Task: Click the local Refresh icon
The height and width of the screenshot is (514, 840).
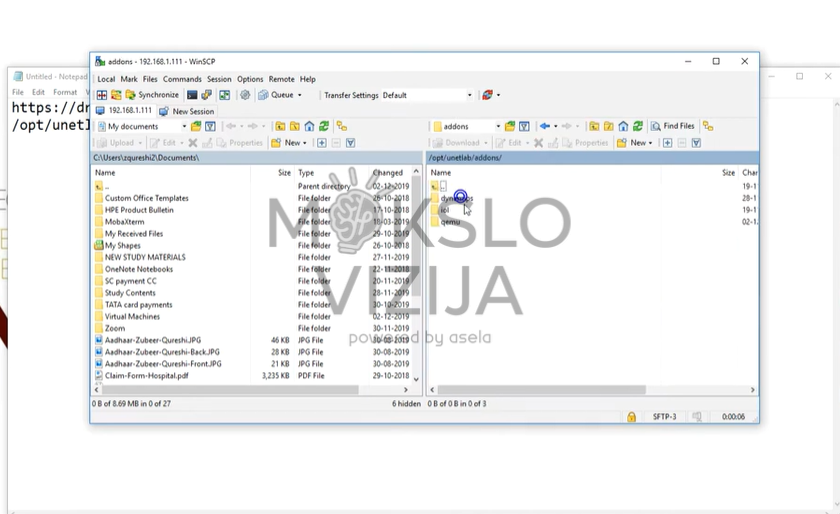Action: coord(324,126)
